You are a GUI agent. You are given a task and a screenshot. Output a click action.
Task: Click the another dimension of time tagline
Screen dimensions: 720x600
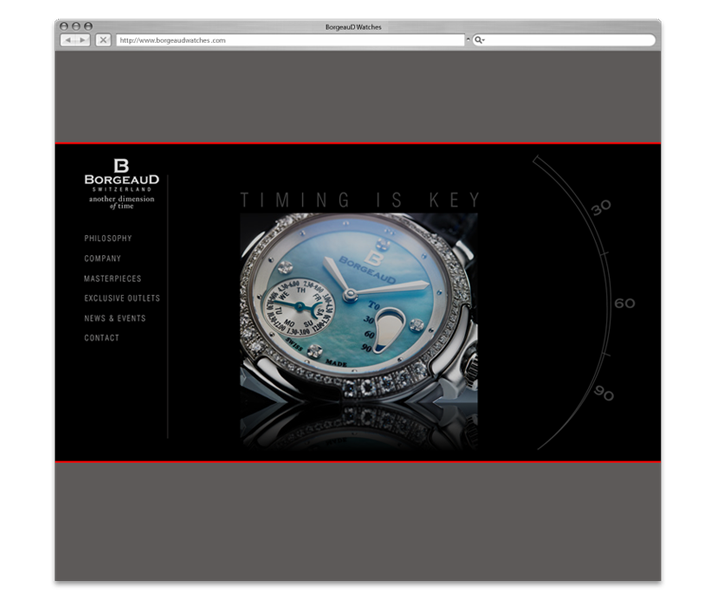pos(122,202)
